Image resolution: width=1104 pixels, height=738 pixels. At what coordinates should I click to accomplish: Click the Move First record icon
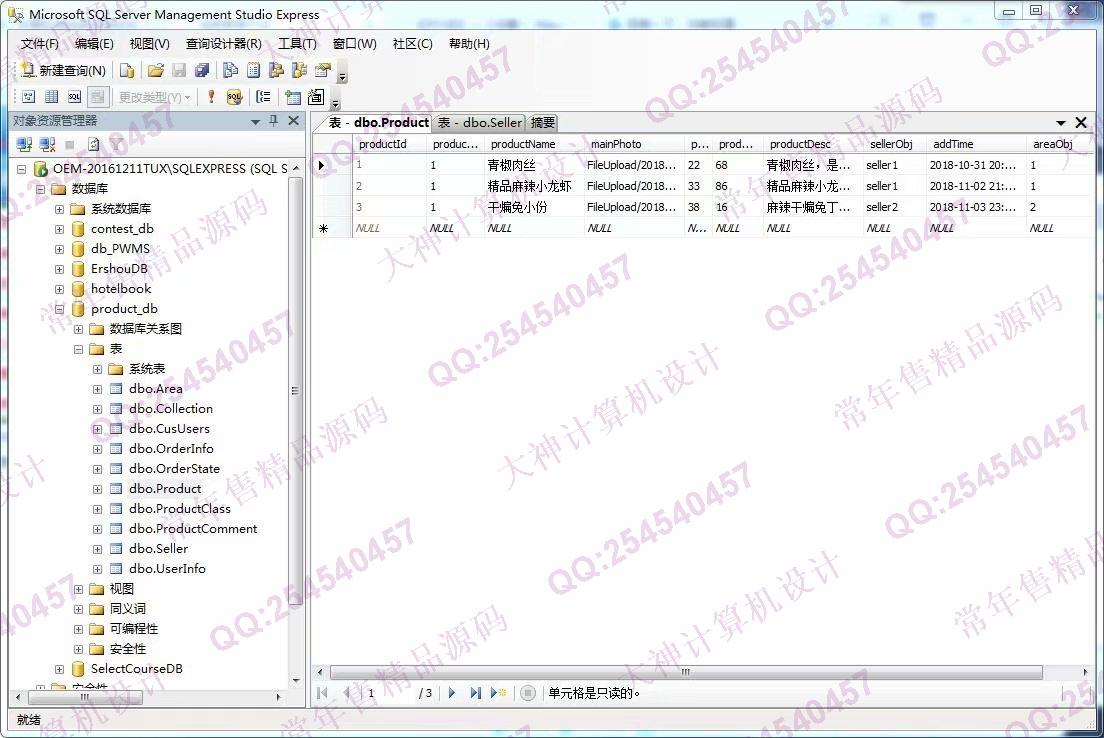coord(322,693)
